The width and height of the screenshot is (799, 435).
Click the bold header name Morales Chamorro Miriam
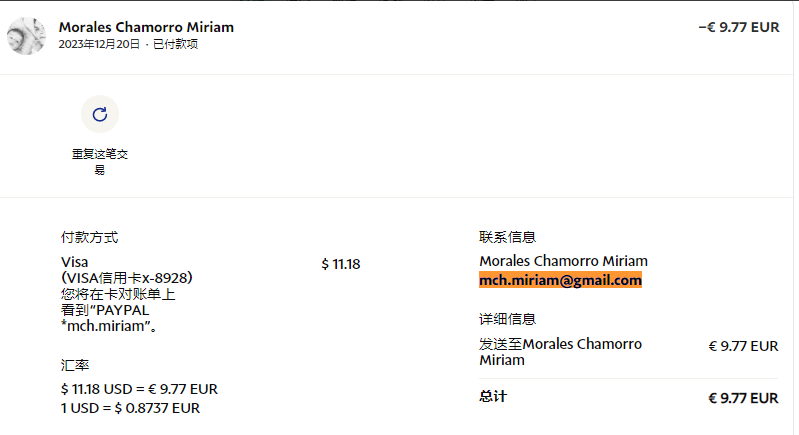[x=146, y=27]
